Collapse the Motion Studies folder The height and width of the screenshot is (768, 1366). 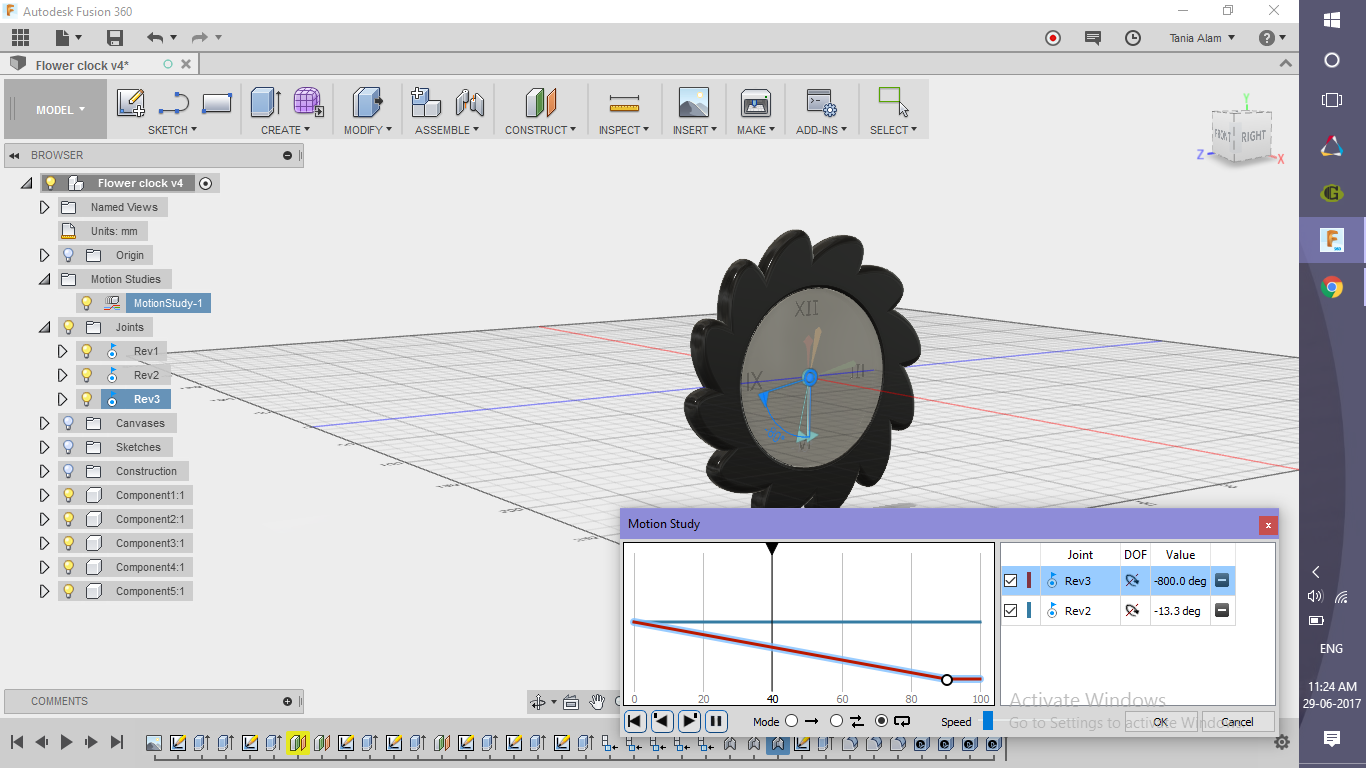point(44,279)
